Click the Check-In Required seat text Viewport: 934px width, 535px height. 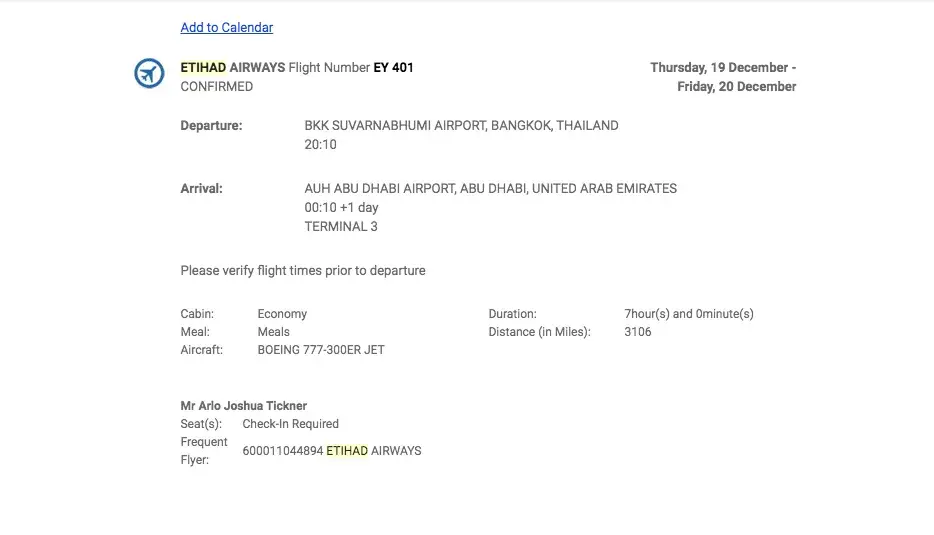coord(290,424)
